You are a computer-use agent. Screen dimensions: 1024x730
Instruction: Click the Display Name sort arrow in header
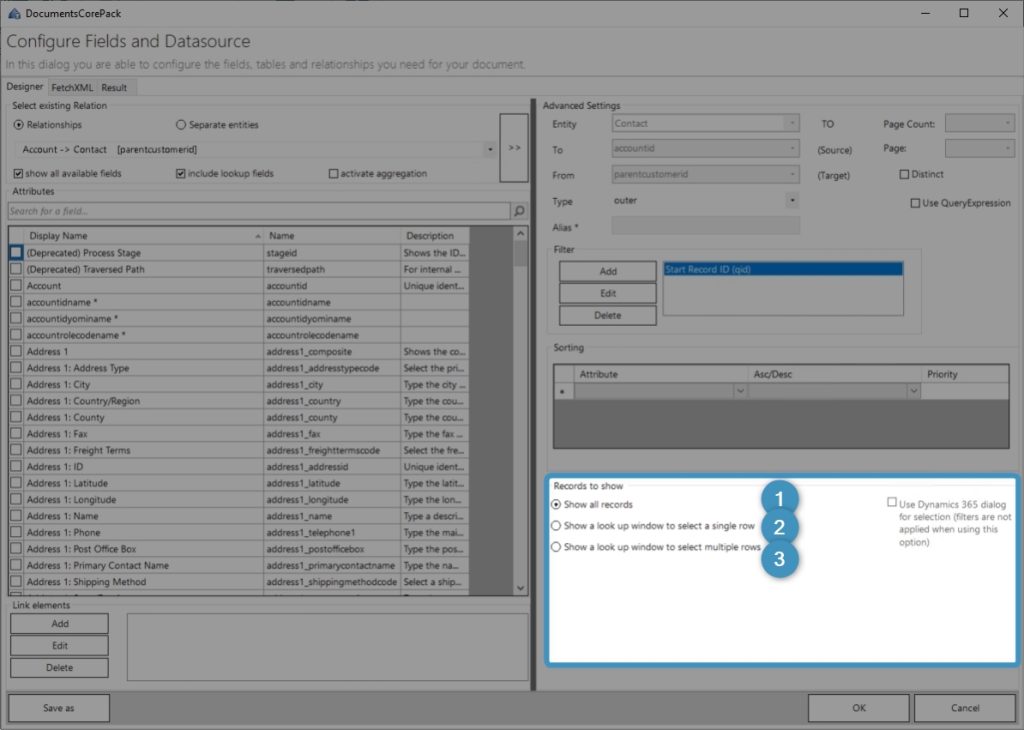point(258,236)
